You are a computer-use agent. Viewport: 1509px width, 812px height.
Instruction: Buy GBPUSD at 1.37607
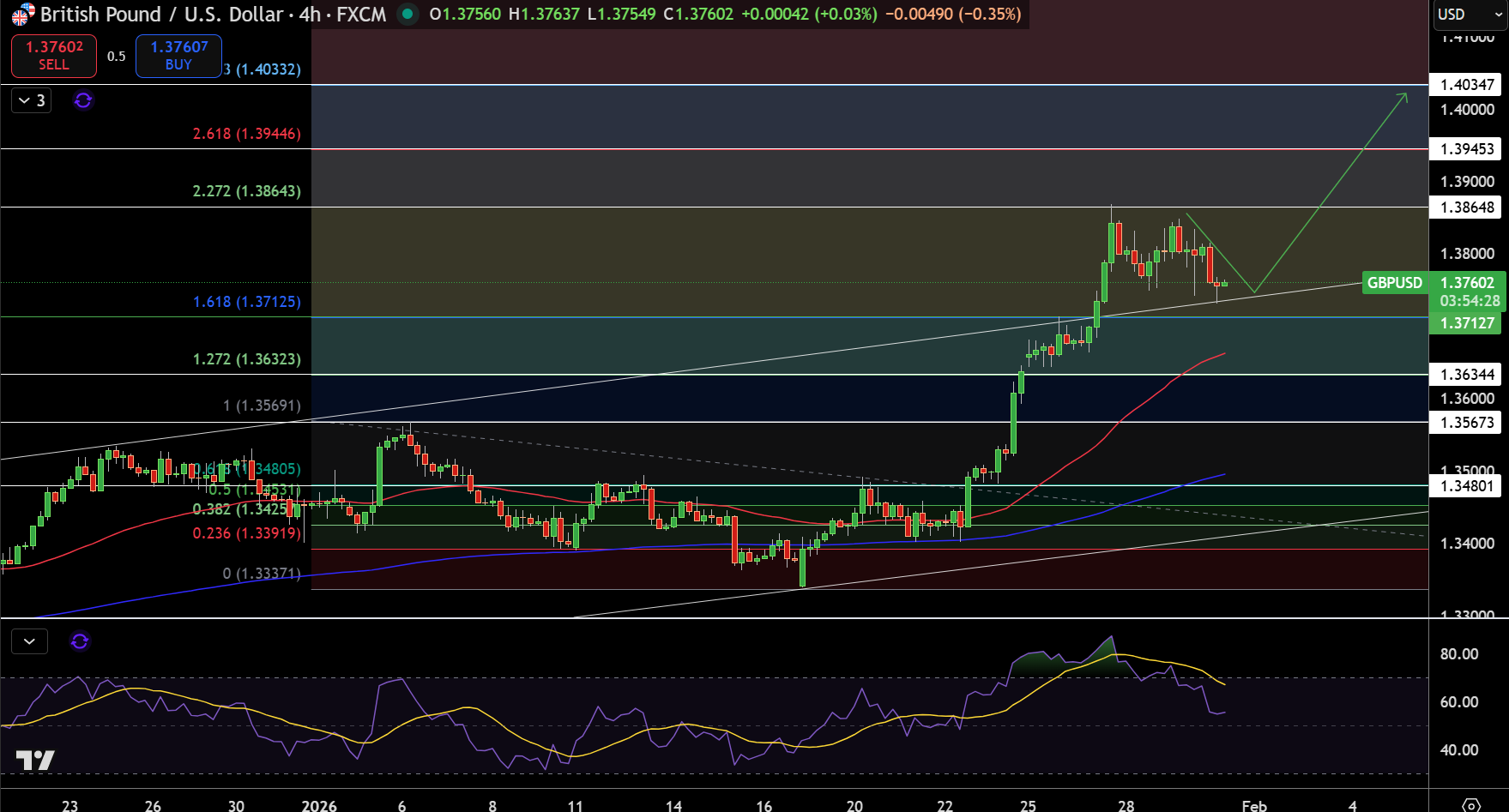178,56
